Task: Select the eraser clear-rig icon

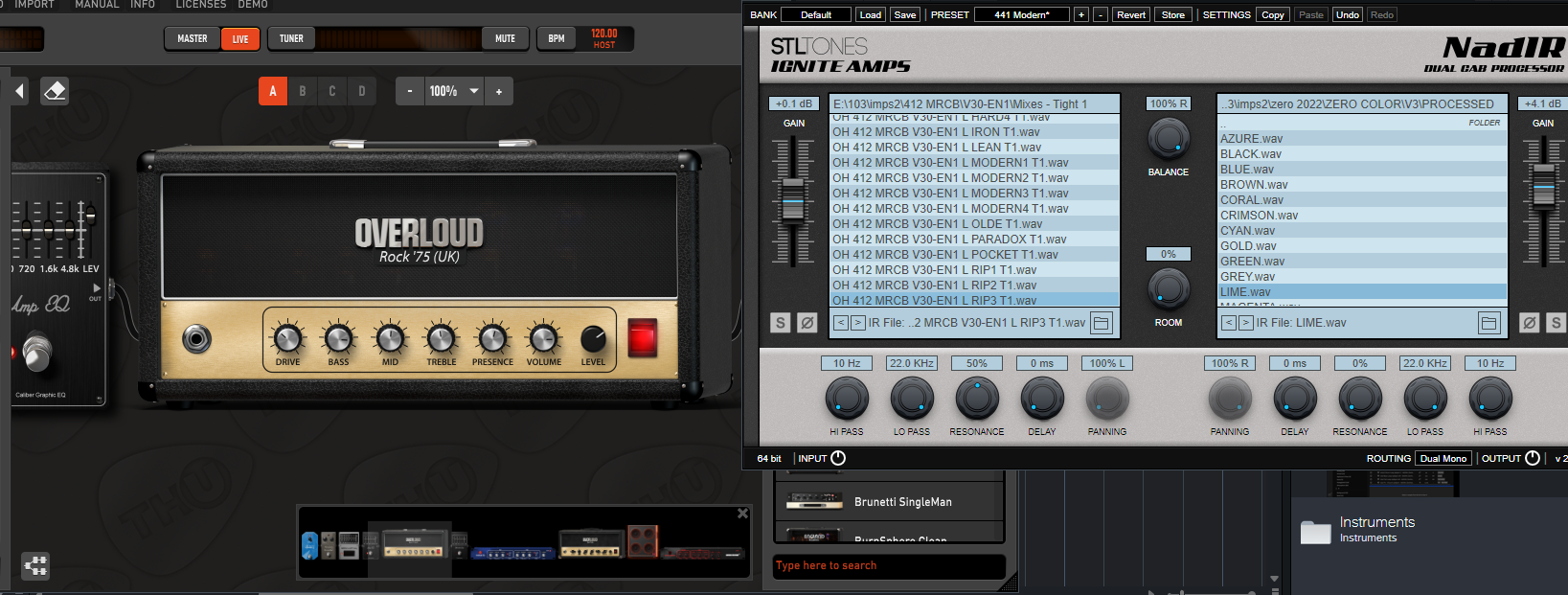Action: point(55,91)
